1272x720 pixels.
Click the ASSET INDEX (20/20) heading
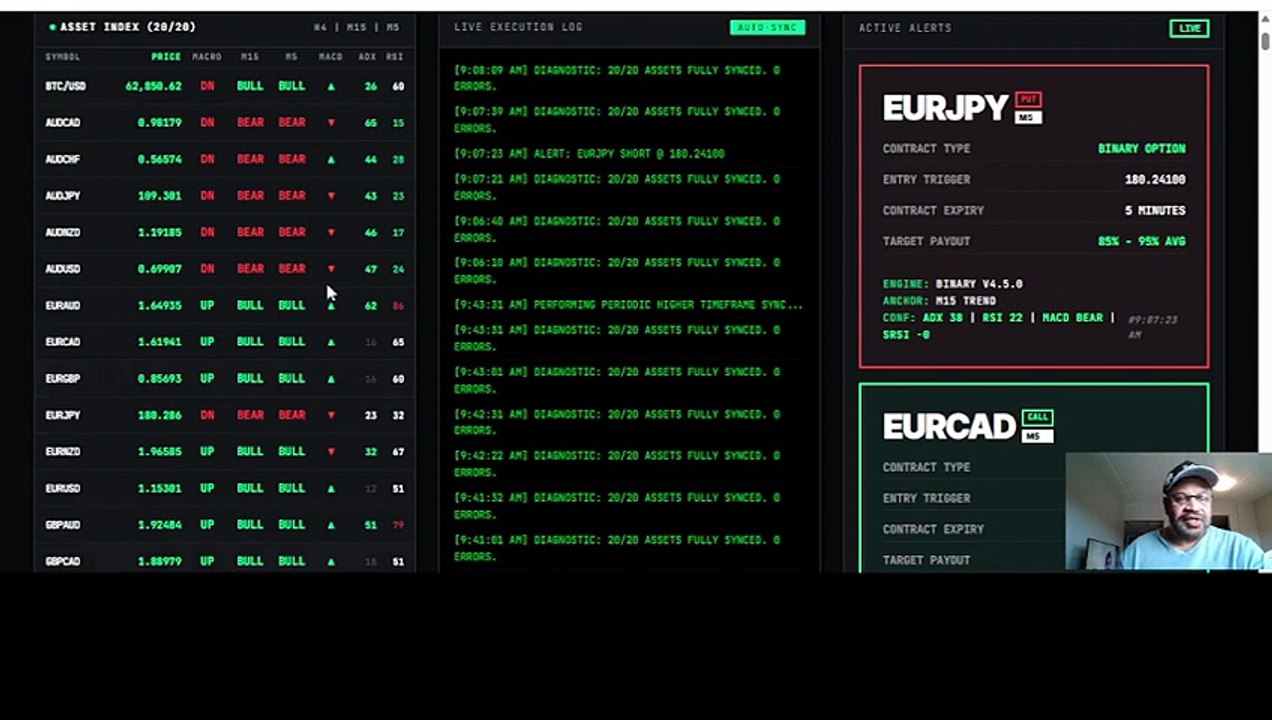(x=128, y=27)
